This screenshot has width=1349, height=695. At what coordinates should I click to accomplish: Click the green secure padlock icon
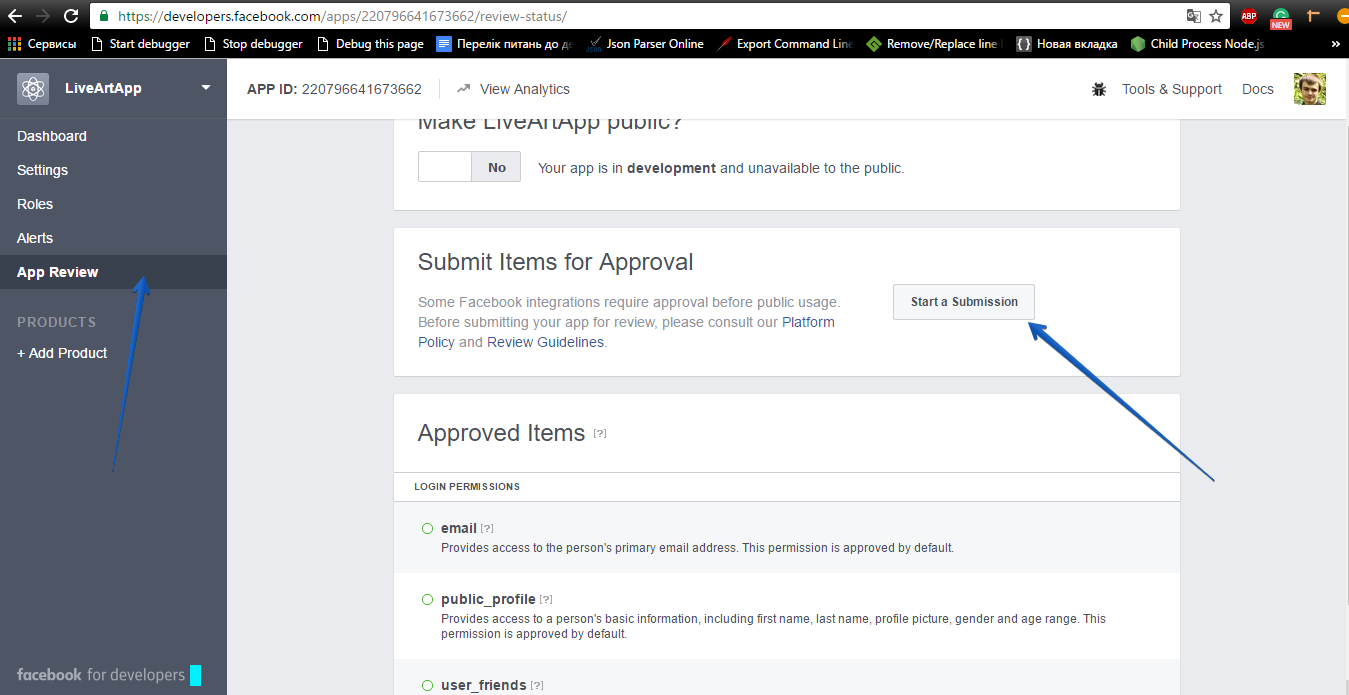point(104,16)
